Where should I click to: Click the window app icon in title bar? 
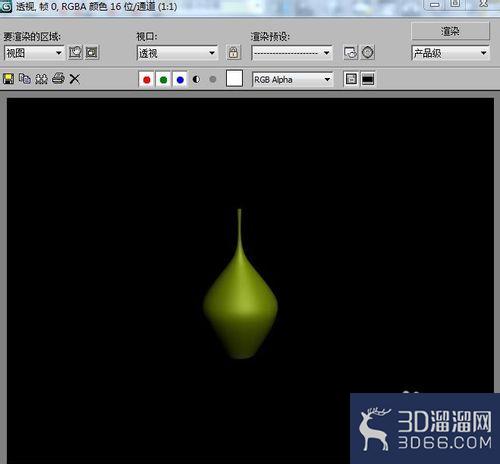6,6
